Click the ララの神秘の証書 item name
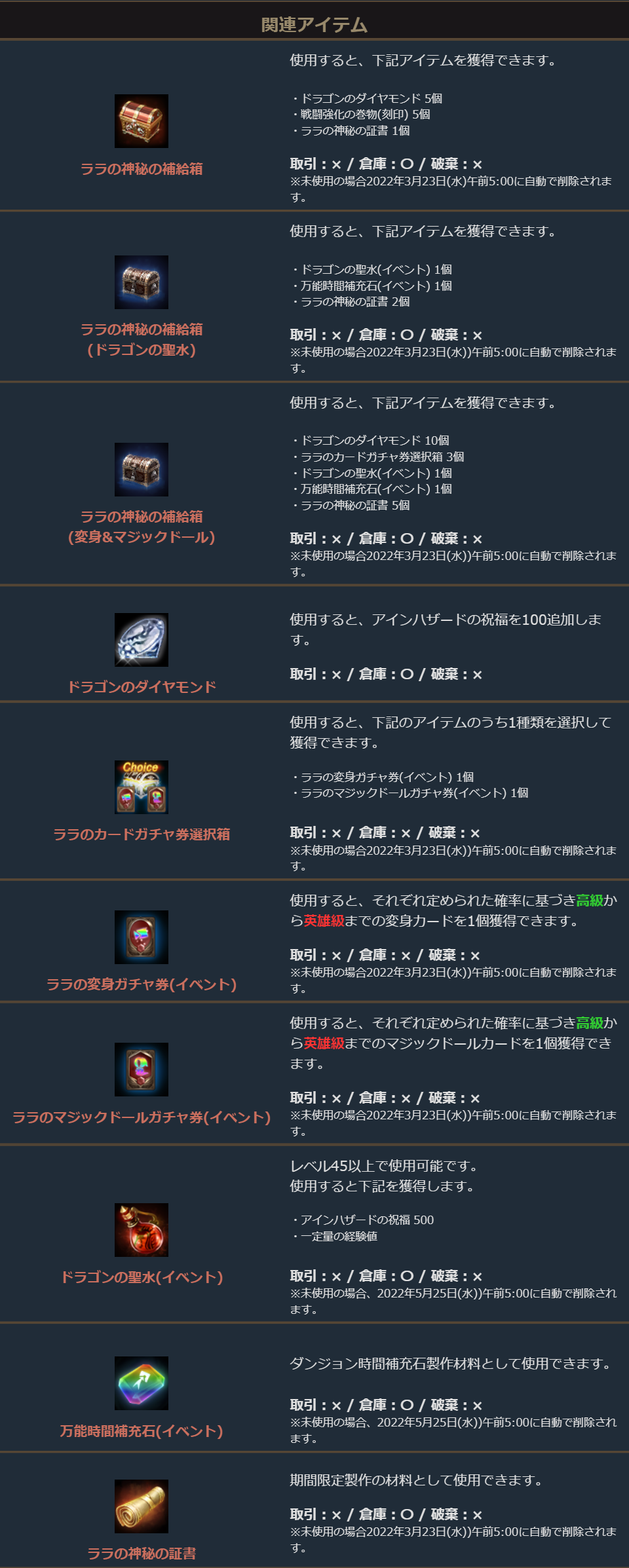Screen dimensions: 629x1568 coord(142,1554)
